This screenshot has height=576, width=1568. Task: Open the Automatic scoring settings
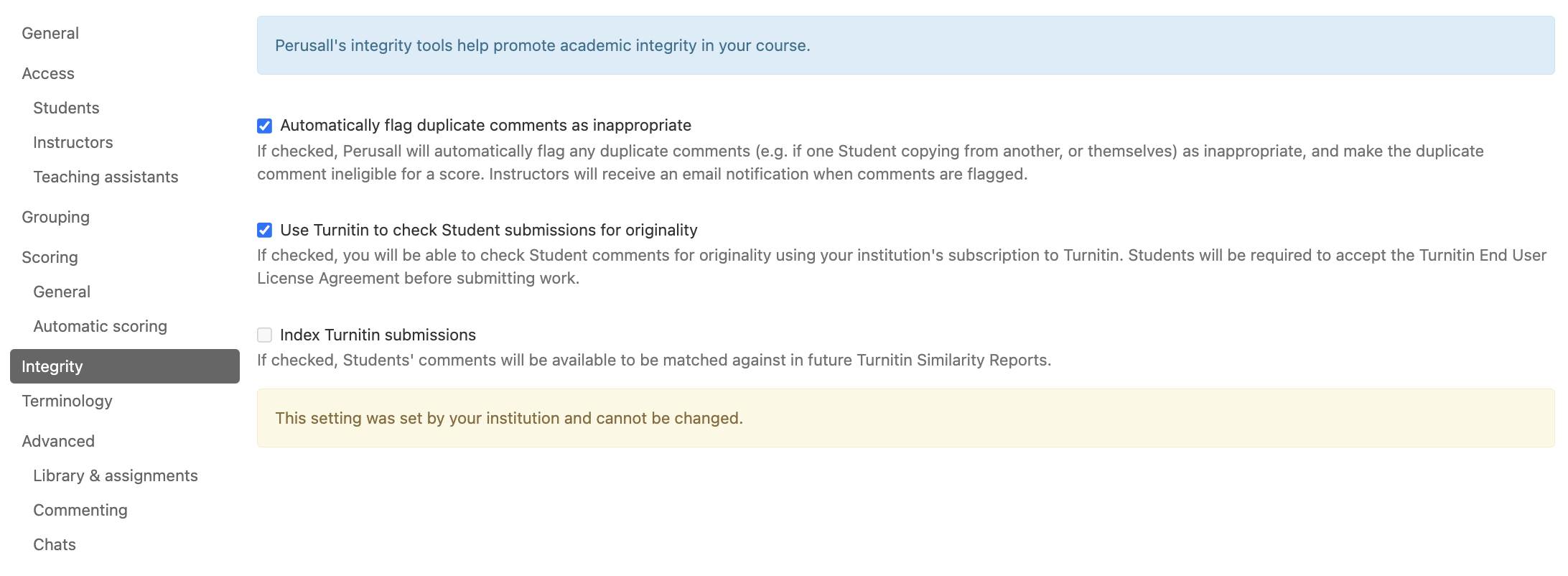pyautogui.click(x=99, y=325)
